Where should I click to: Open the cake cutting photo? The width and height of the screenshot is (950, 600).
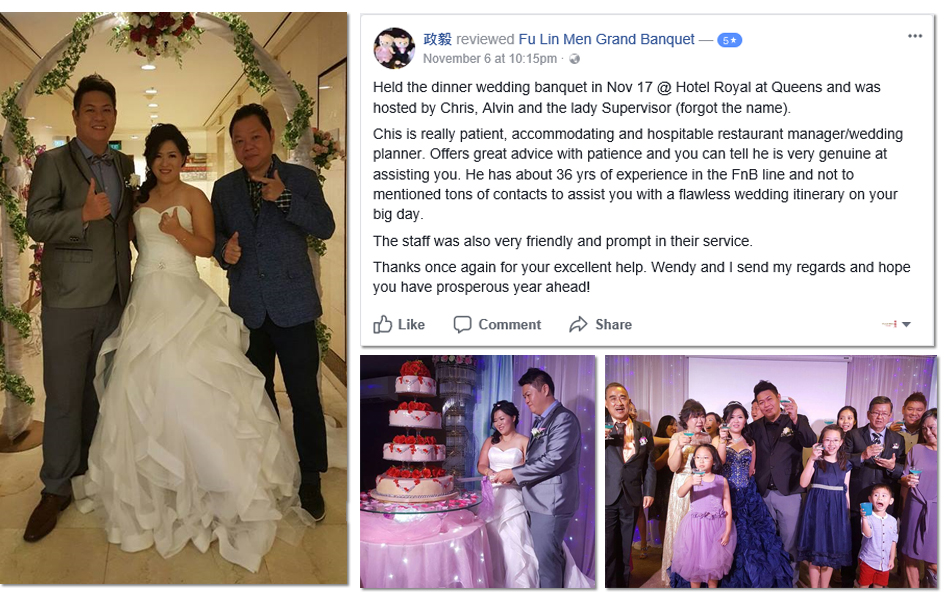[x=477, y=472]
